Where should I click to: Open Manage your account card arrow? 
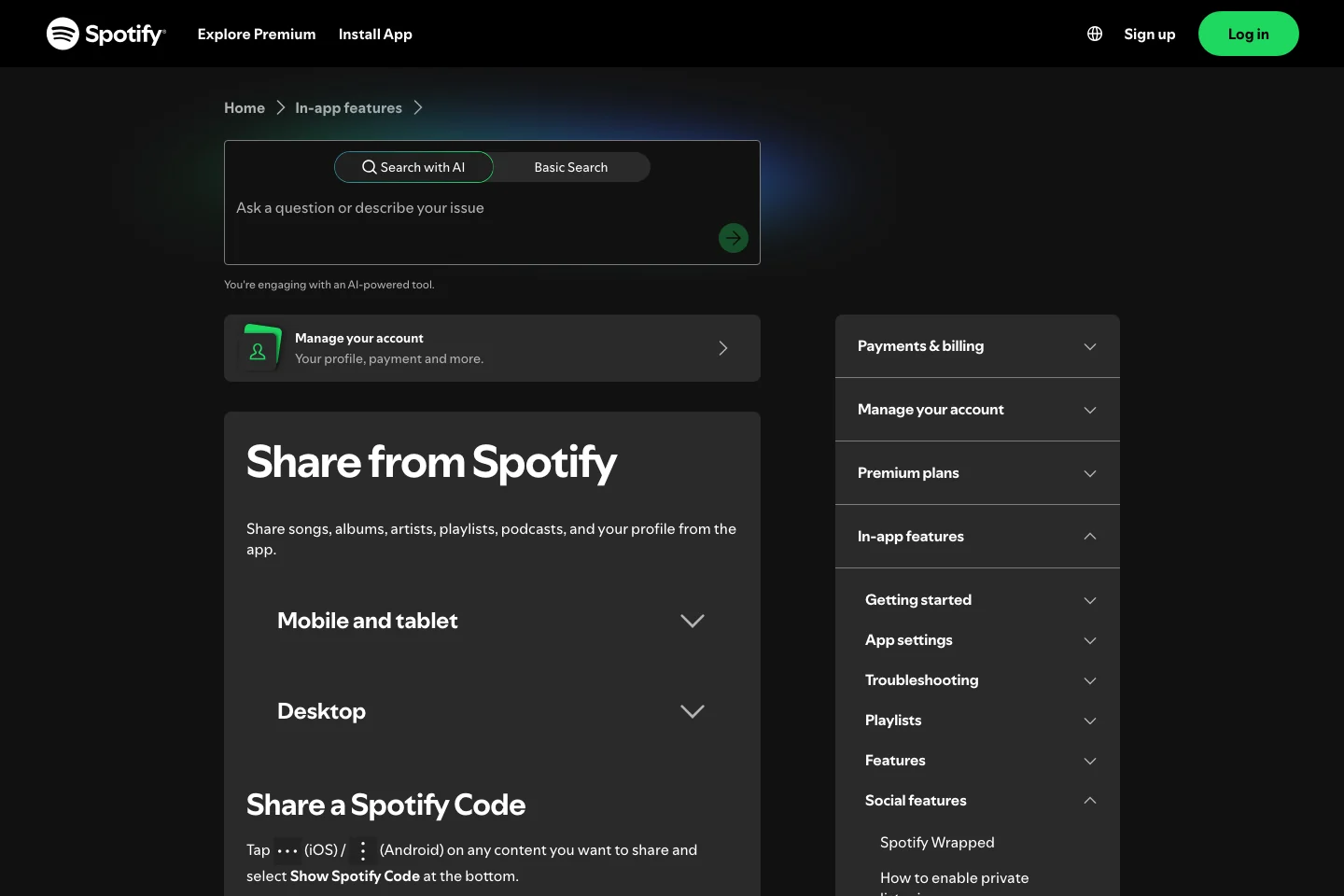coord(723,348)
